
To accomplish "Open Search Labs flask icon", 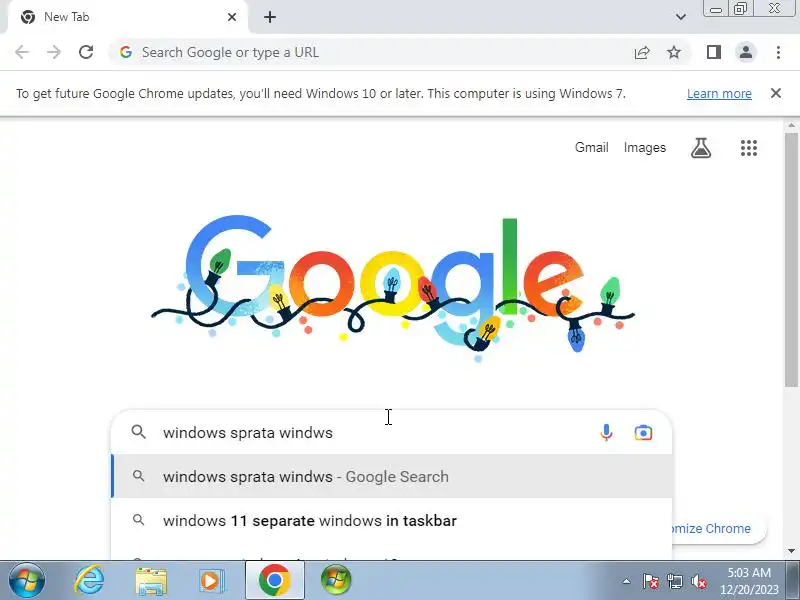I will pyautogui.click(x=701, y=148).
